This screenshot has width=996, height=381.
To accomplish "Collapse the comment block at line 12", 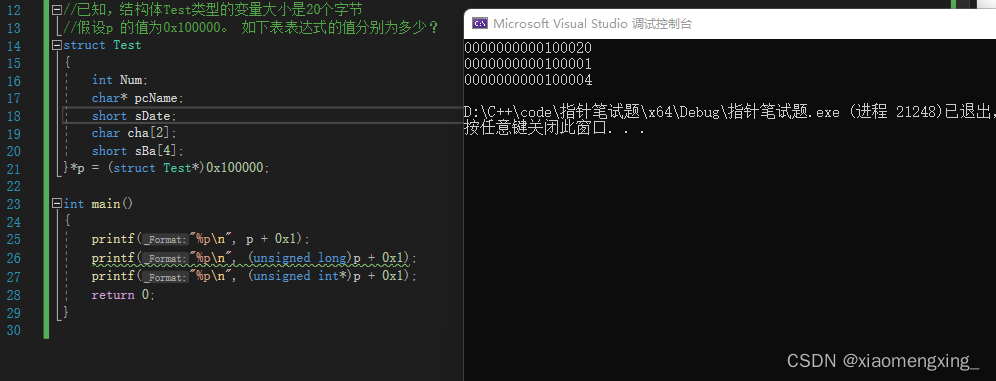I will [x=57, y=10].
